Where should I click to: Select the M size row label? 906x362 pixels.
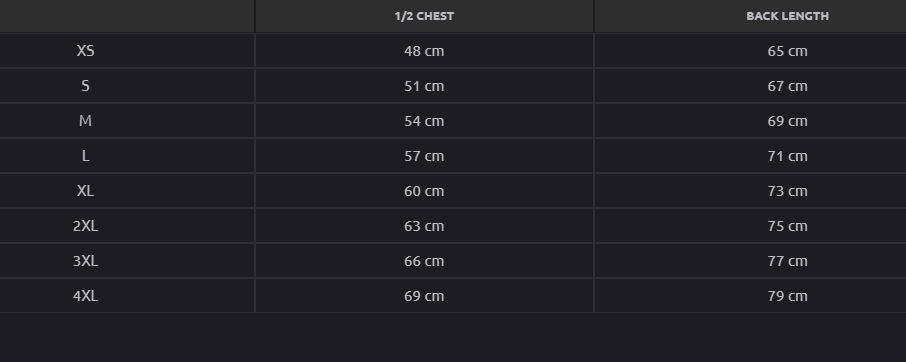pyautogui.click(x=86, y=121)
